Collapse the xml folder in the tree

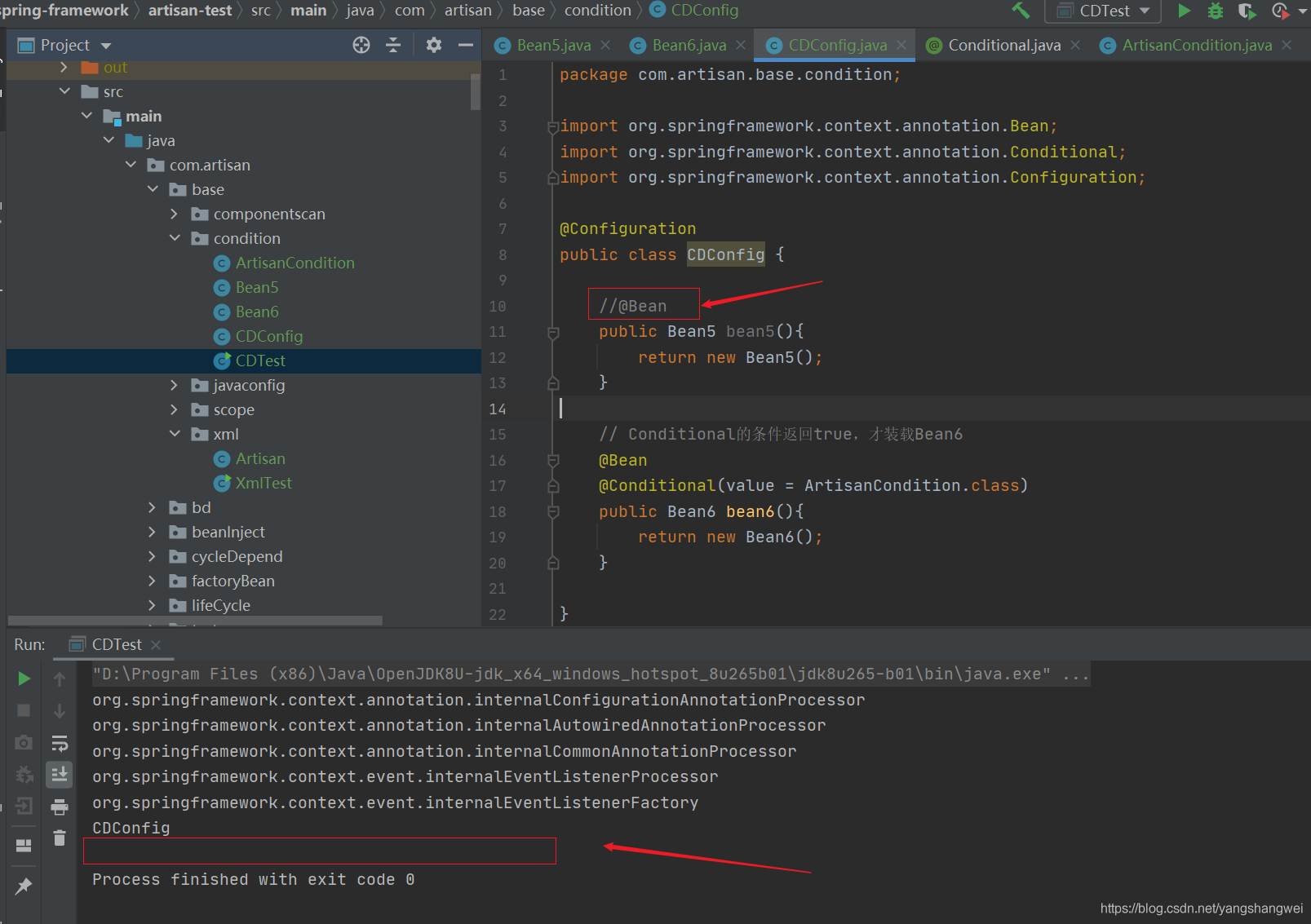[x=175, y=434]
